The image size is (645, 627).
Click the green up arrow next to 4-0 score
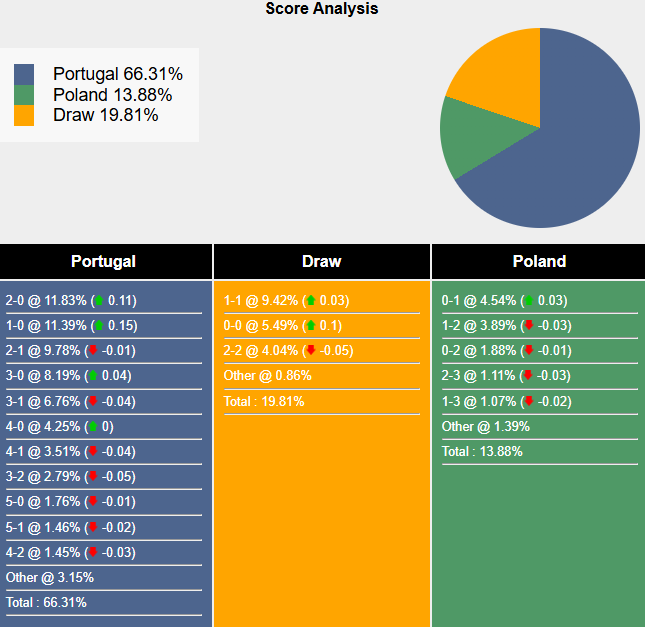[x=93, y=426]
